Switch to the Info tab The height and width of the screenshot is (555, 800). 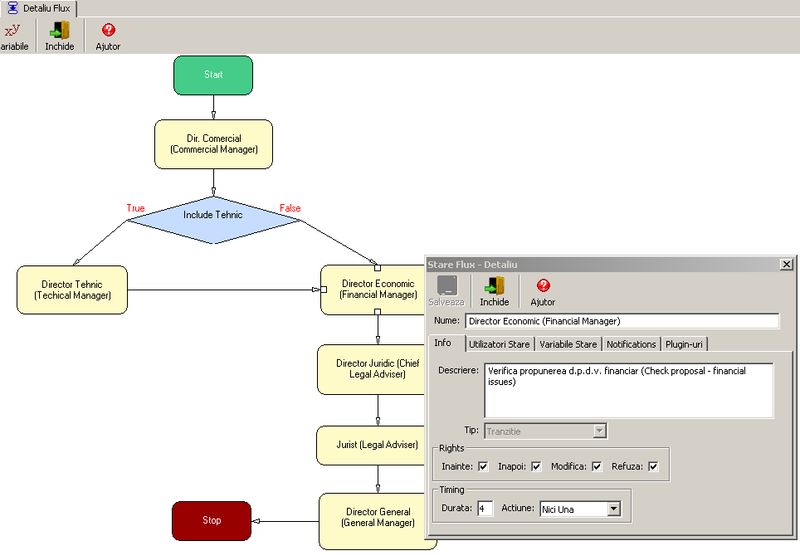[x=443, y=343]
